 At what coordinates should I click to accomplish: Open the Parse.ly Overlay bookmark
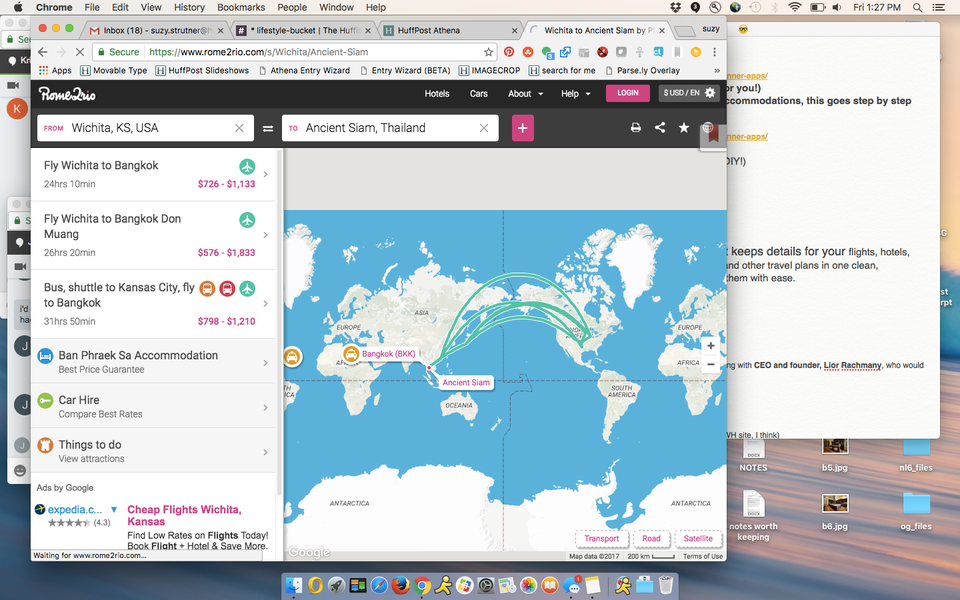tap(643, 70)
